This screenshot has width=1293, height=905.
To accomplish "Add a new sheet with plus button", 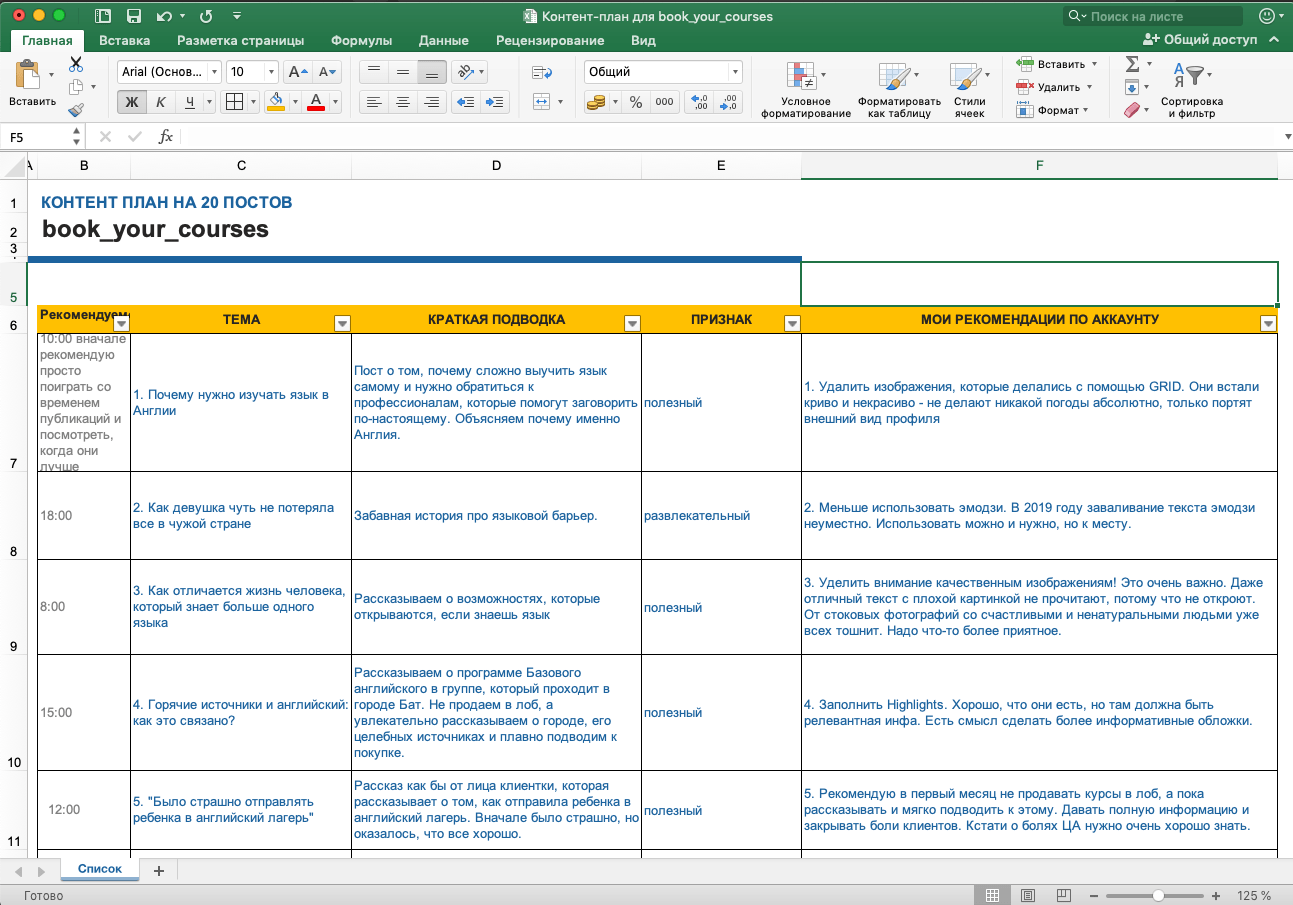I will [159, 870].
